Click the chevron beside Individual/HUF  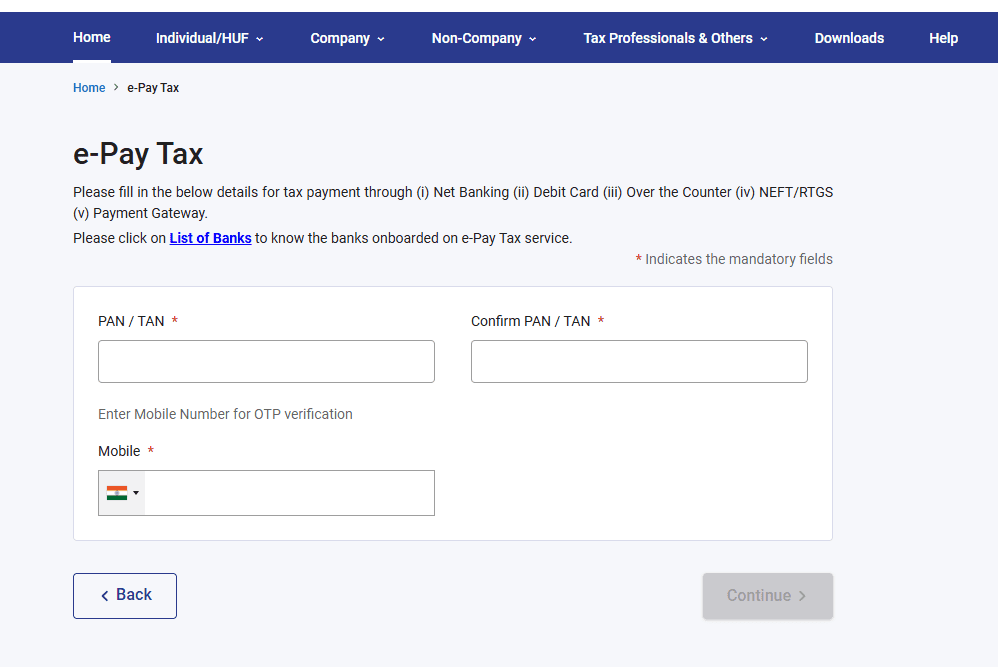[x=260, y=39]
